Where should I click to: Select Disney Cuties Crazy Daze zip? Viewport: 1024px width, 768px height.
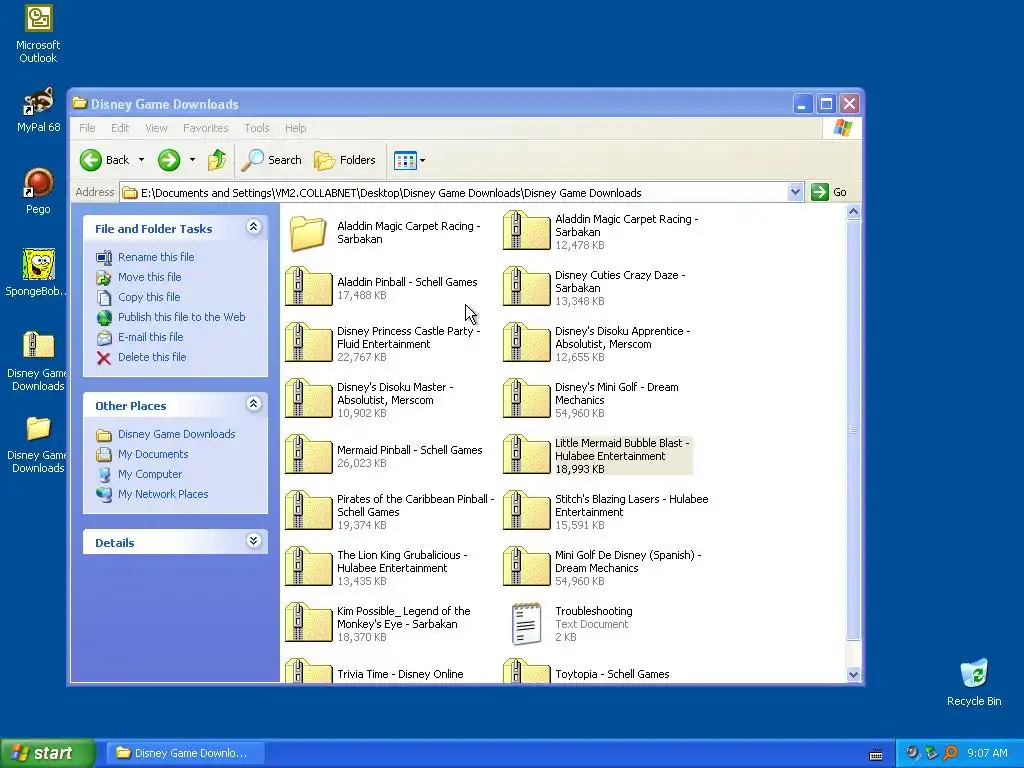526,286
